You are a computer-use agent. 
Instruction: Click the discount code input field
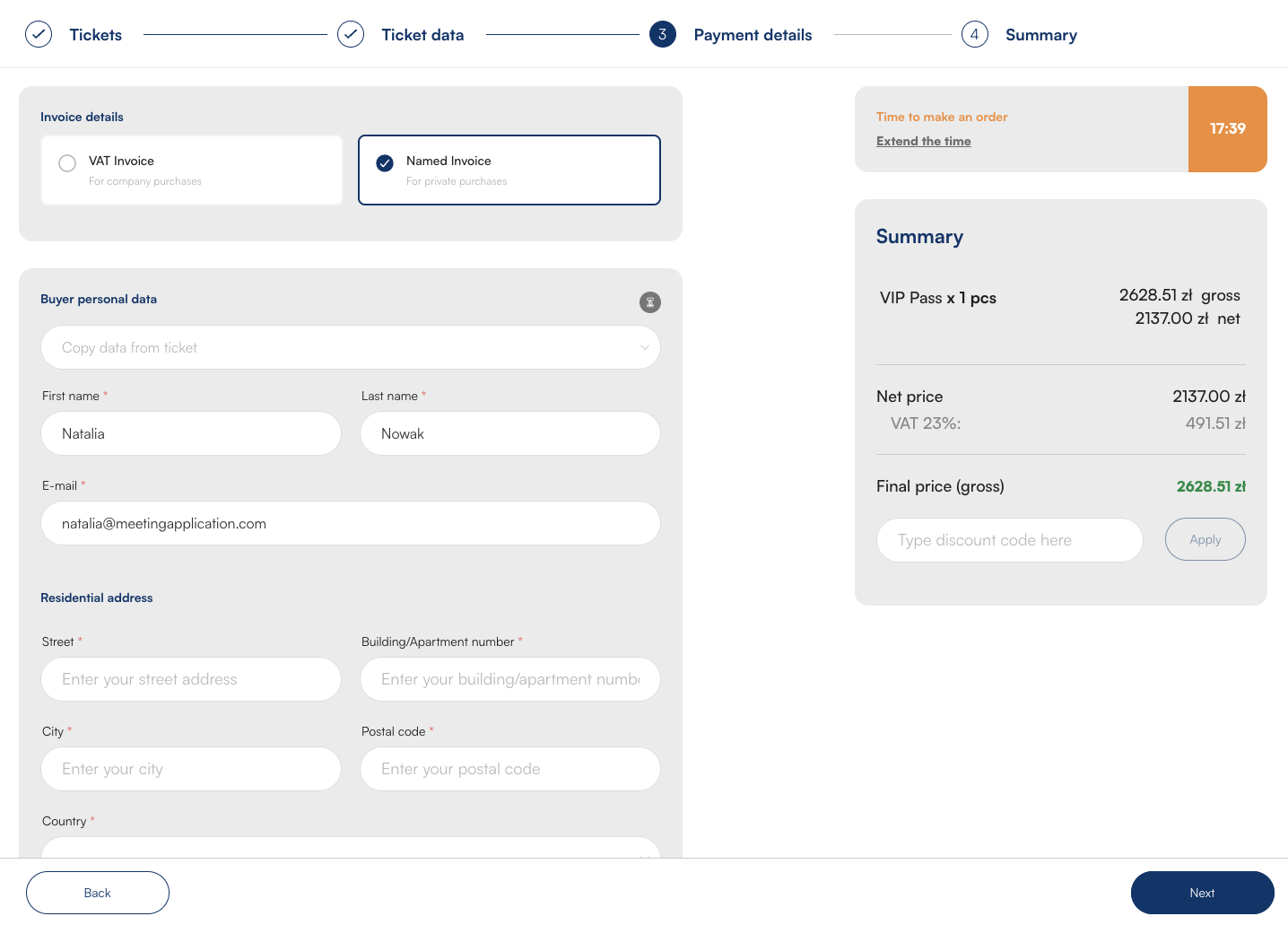[1009, 540]
